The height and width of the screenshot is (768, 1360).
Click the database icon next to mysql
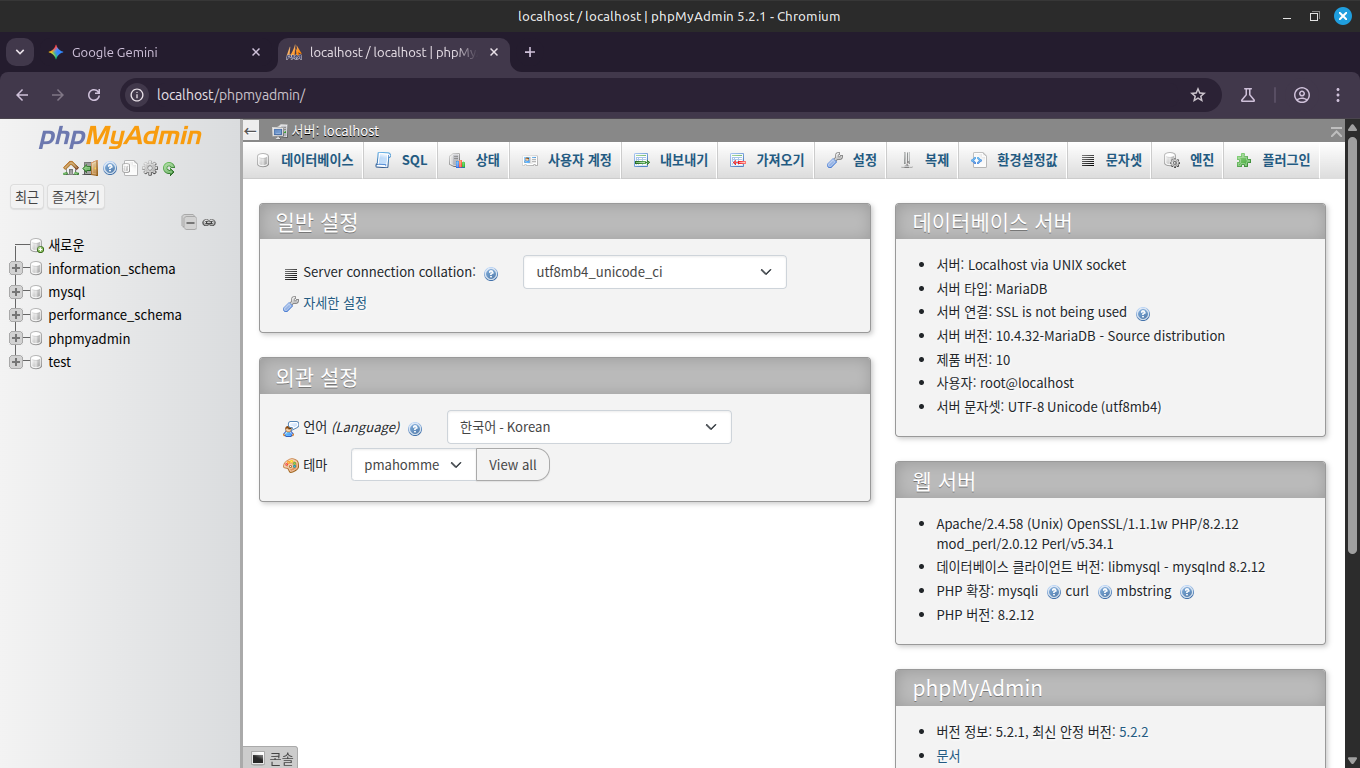pyautogui.click(x=36, y=292)
